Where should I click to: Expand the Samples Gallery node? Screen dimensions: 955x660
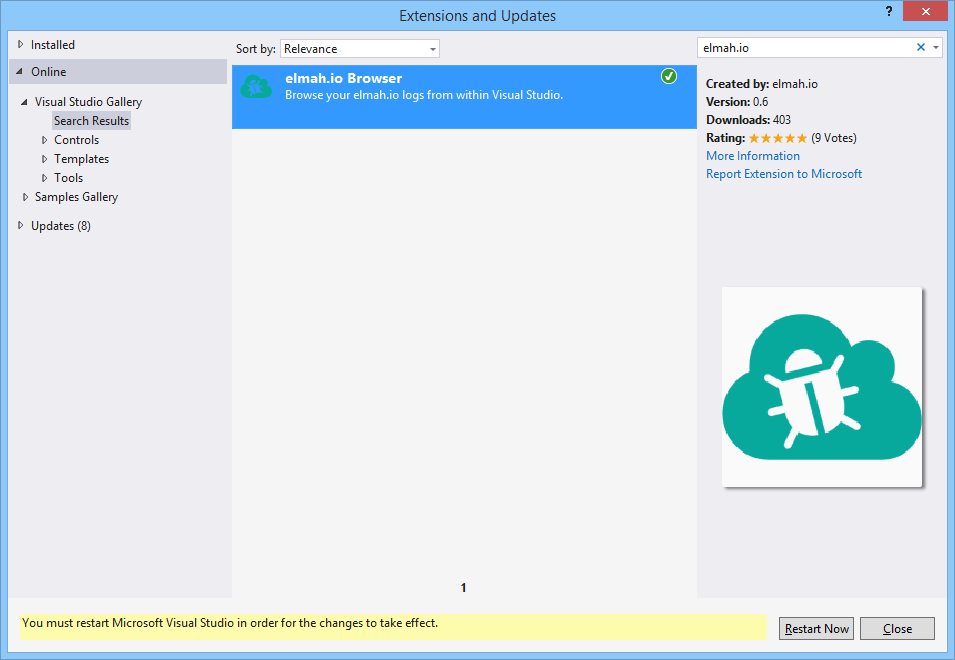(25, 196)
